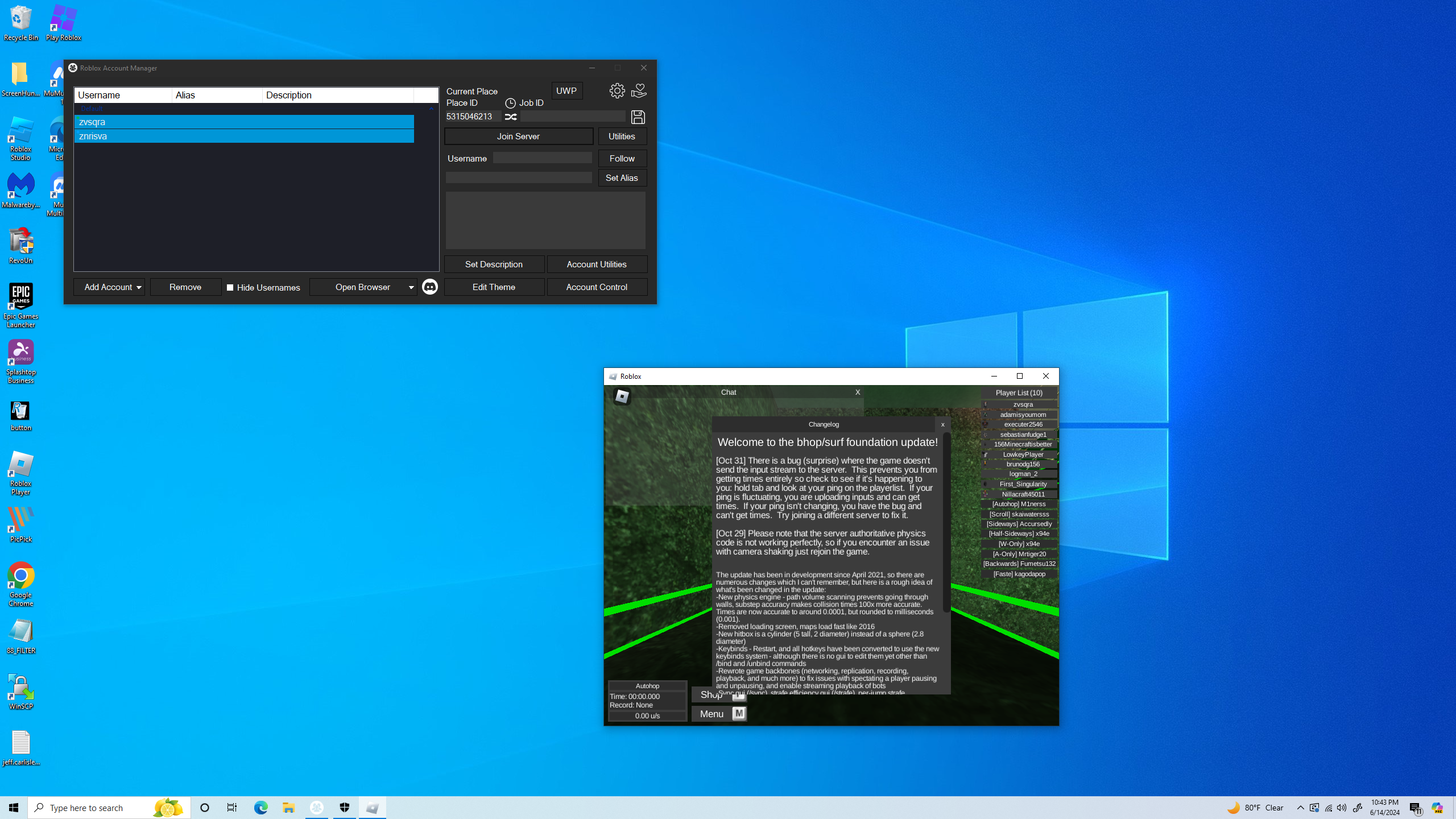Screen dimensions: 1456x819
Task: Open the Discord icon button
Action: click(x=430, y=287)
